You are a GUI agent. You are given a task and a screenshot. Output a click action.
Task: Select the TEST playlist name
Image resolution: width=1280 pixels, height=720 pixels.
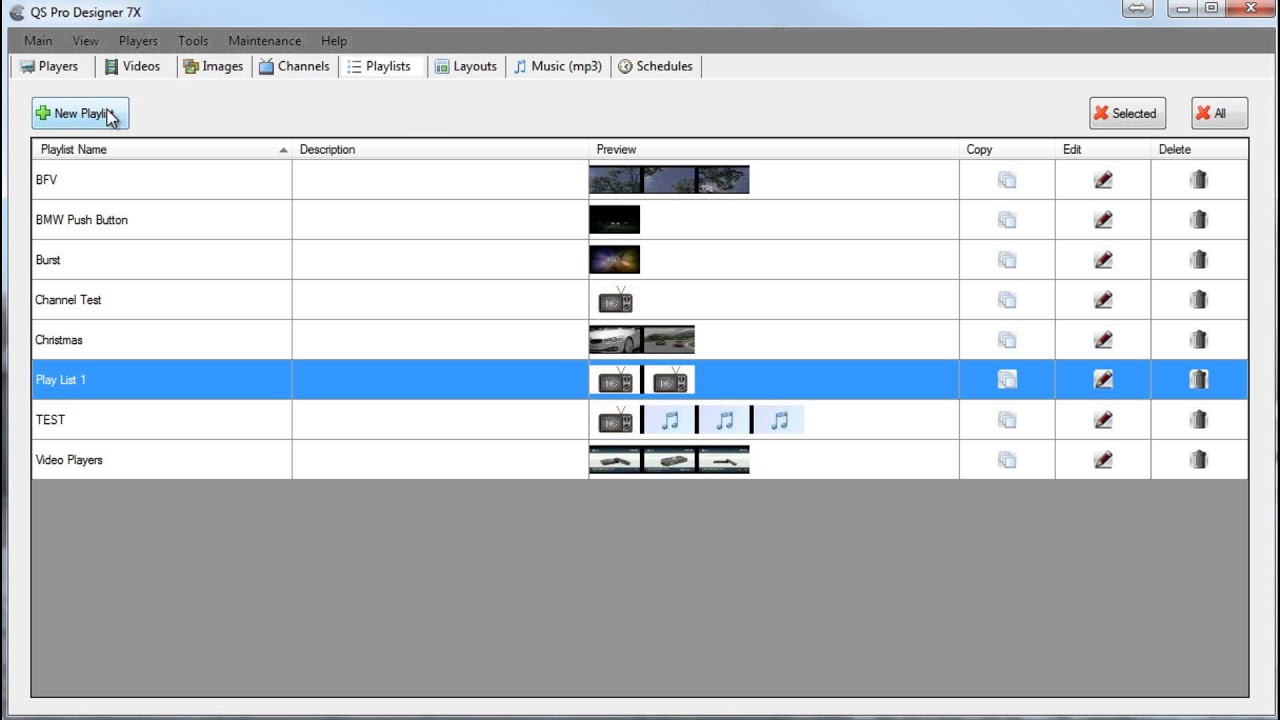(50, 420)
